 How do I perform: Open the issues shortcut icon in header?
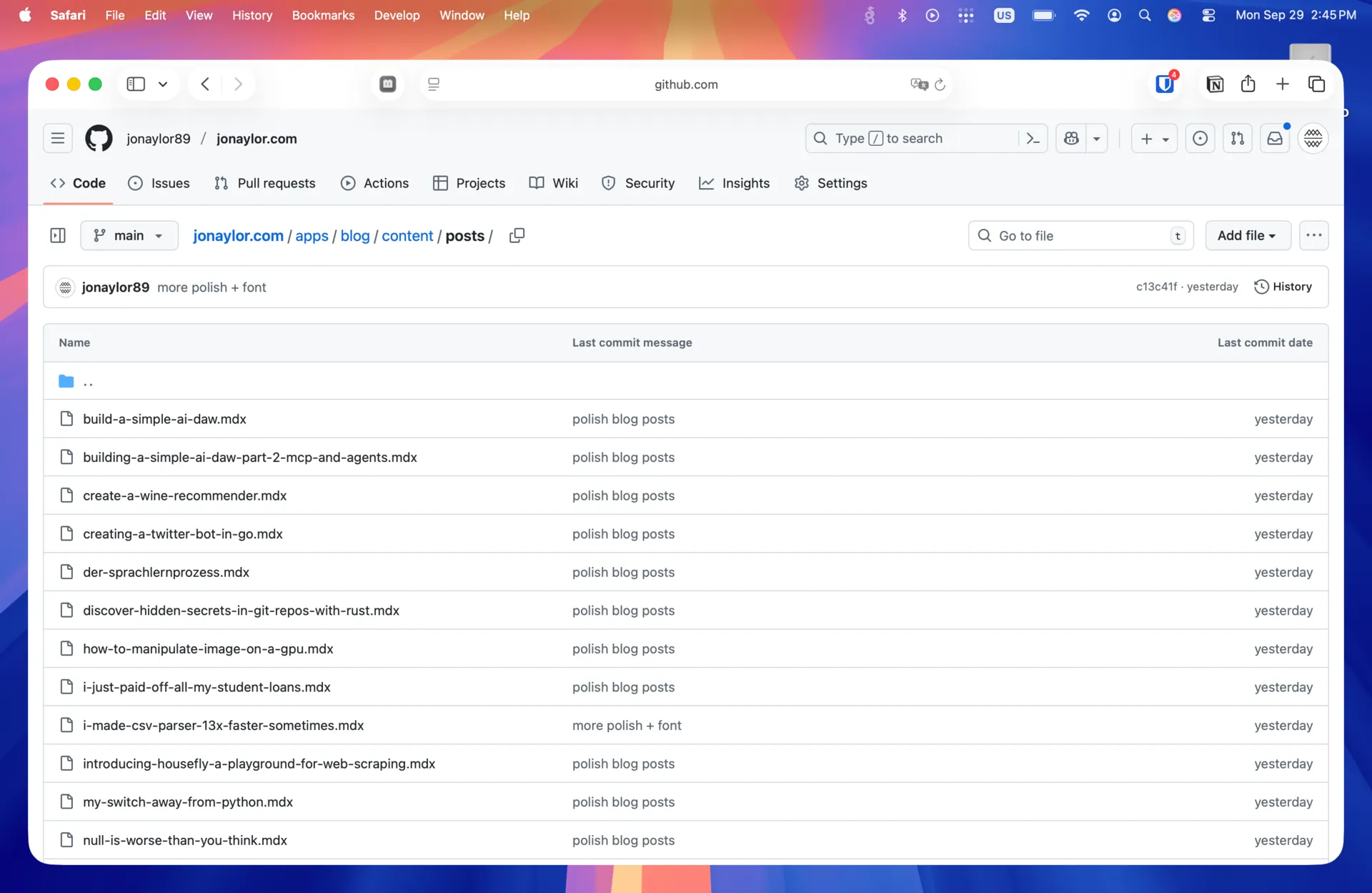1200,139
